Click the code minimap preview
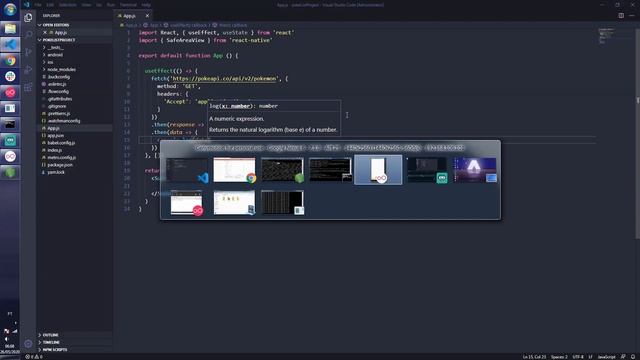The image size is (640, 360). (x=606, y=36)
